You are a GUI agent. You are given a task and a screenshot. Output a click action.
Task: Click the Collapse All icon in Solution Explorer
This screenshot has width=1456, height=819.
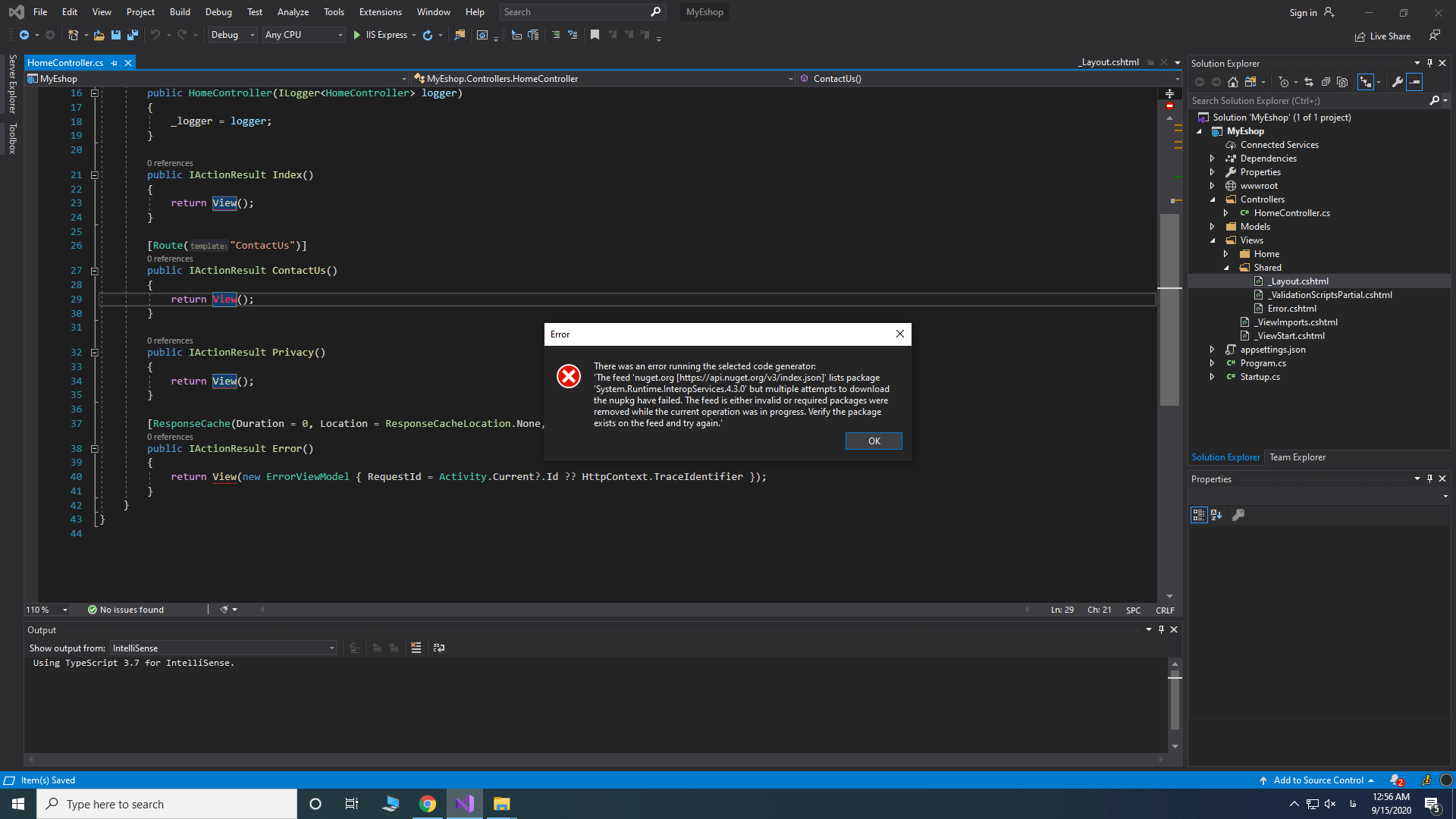click(x=1326, y=82)
